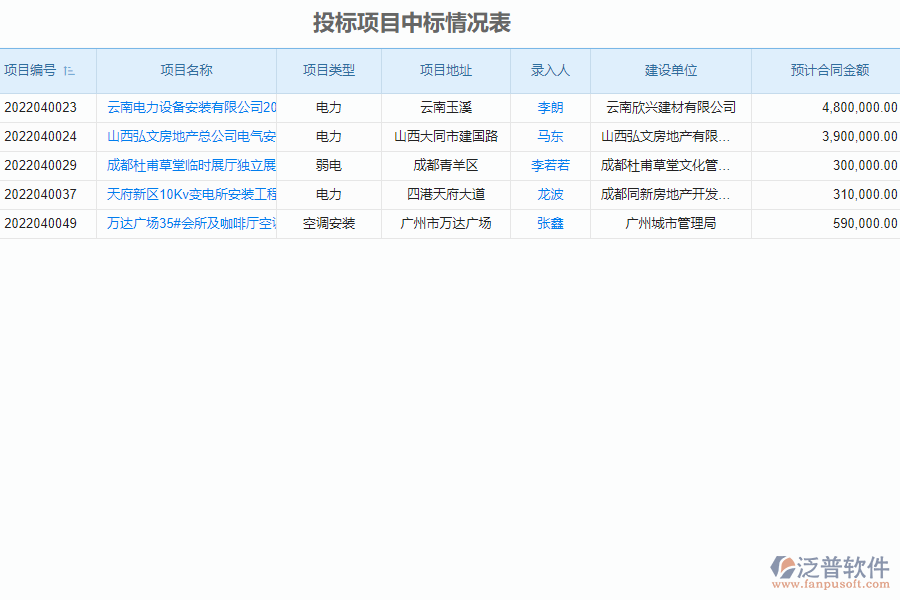This screenshot has height=600, width=900.
Task: Click the 项目地址 column header
Action: point(446,71)
